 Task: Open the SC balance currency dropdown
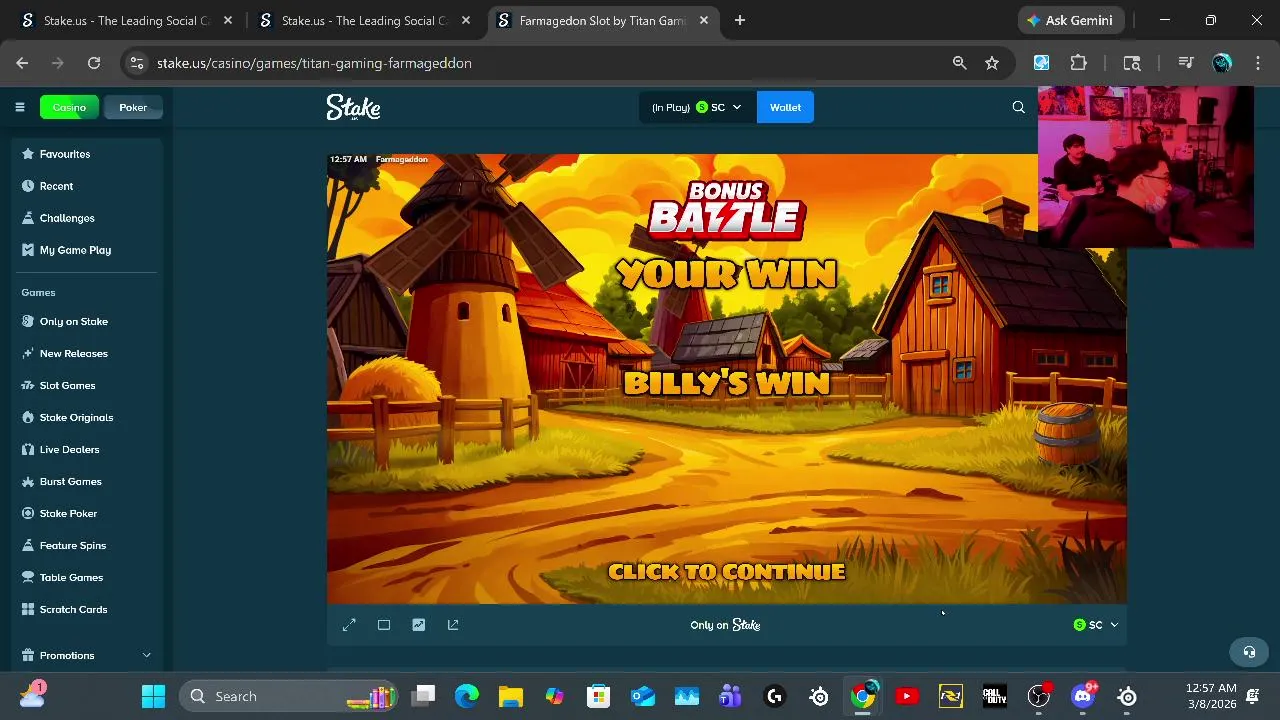pos(696,107)
